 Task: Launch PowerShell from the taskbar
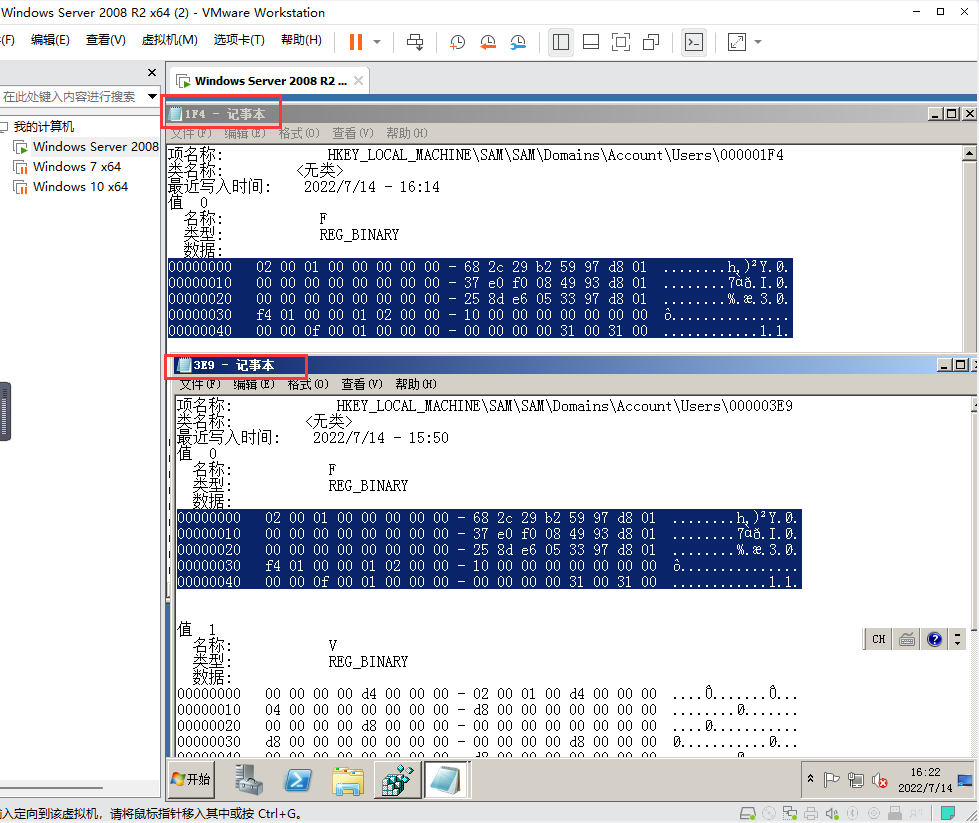[x=298, y=780]
